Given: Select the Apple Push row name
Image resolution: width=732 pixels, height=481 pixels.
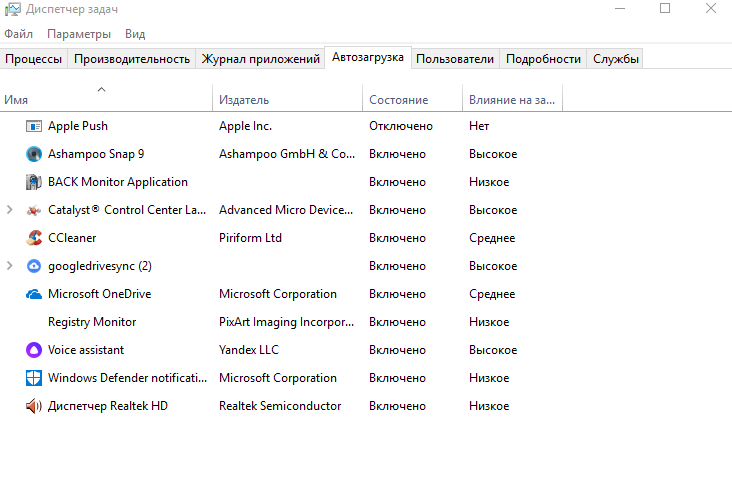Looking at the screenshot, I should tap(78, 126).
